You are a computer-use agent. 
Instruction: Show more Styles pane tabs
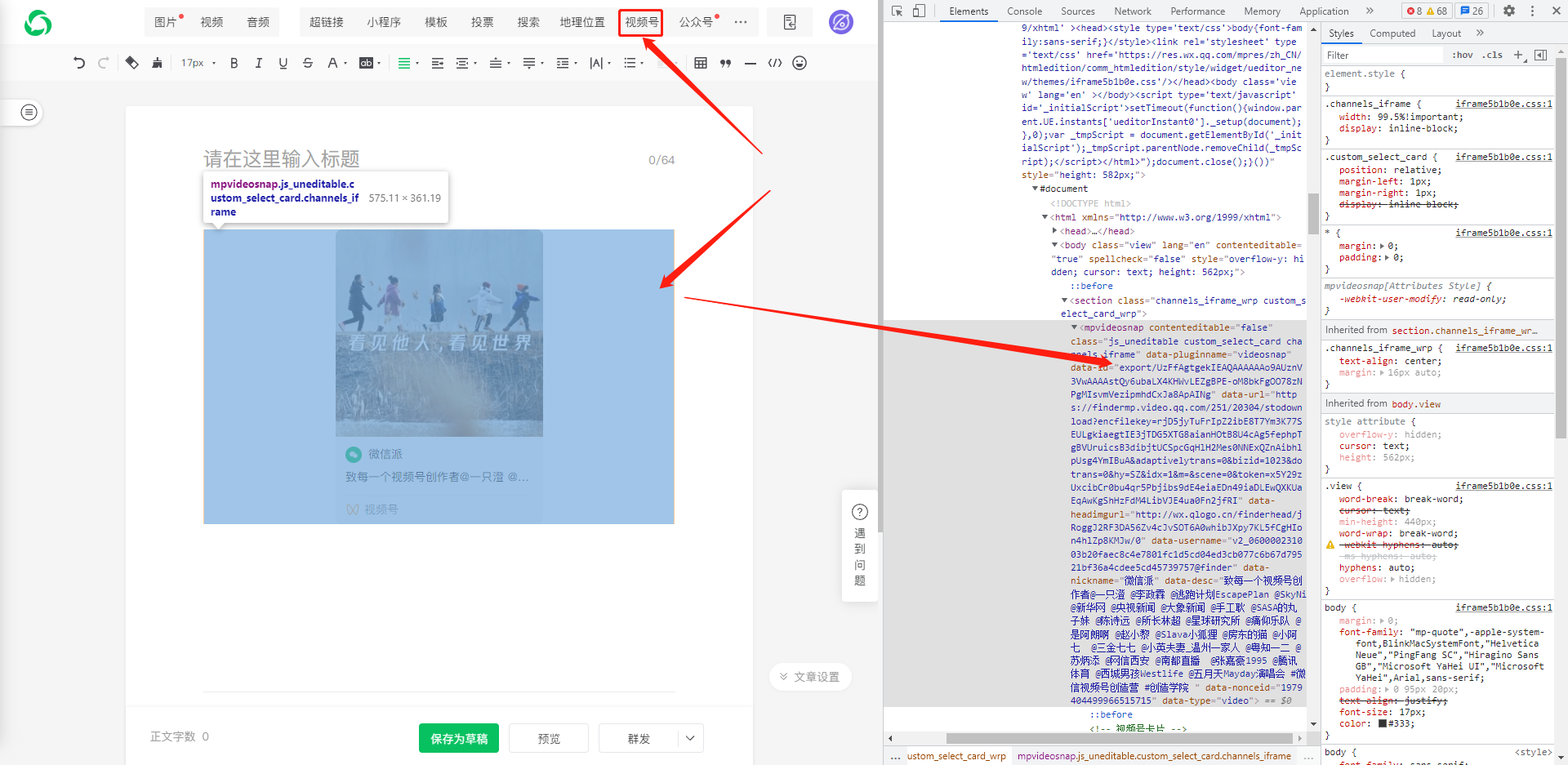pos(1480,33)
